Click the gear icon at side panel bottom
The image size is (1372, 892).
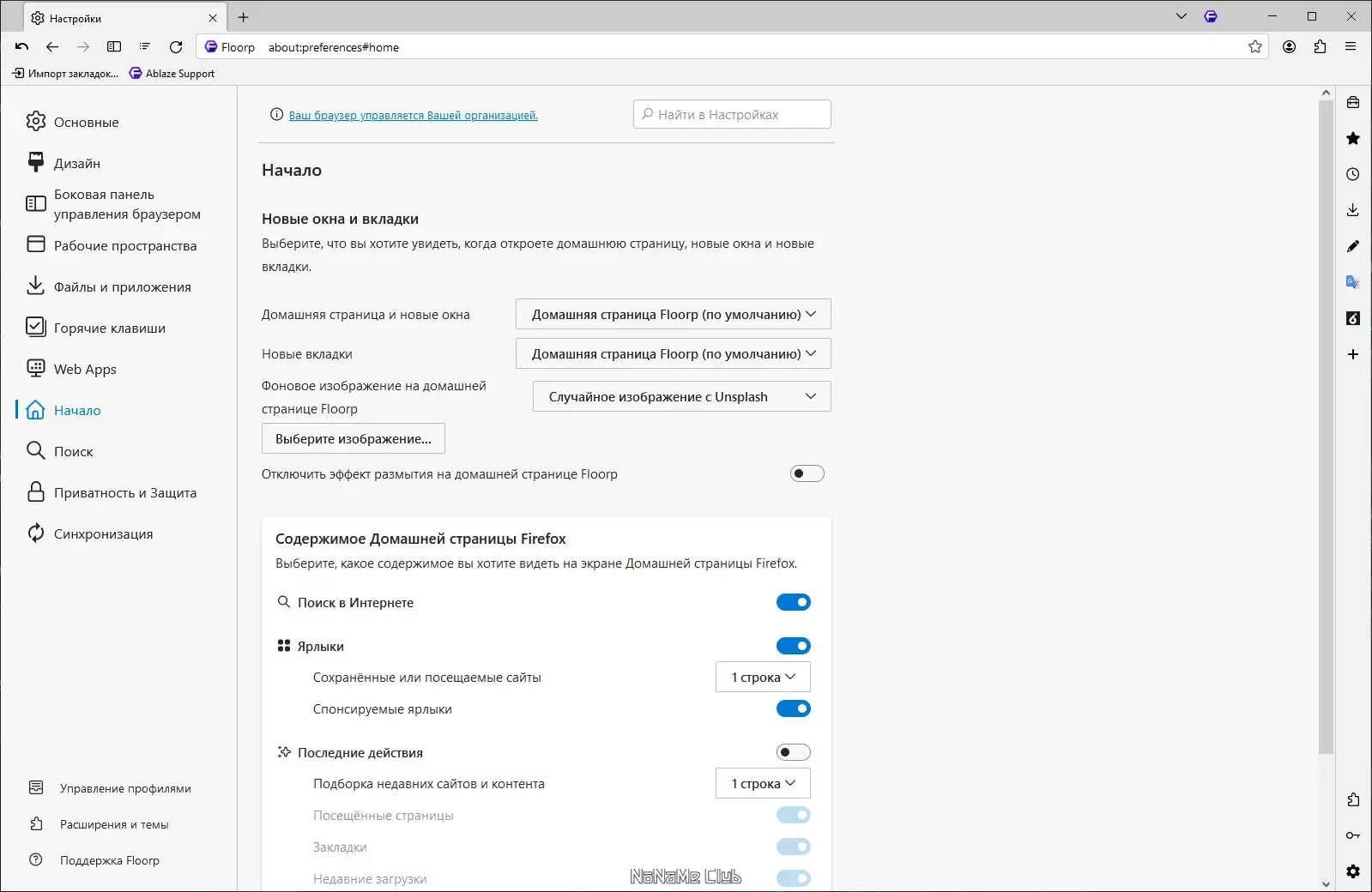pos(1353,871)
